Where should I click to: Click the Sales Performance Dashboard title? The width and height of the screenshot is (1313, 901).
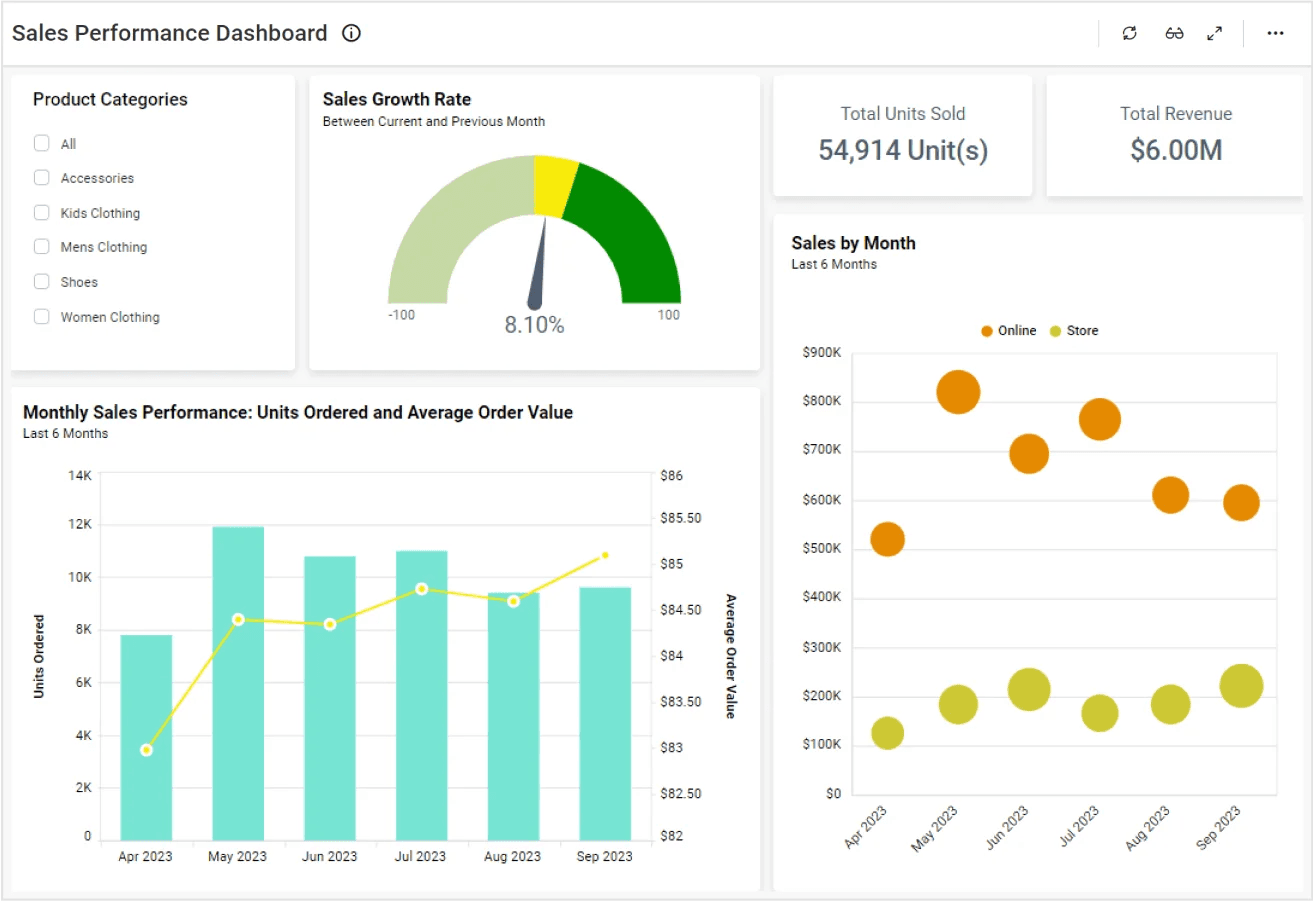click(x=170, y=33)
